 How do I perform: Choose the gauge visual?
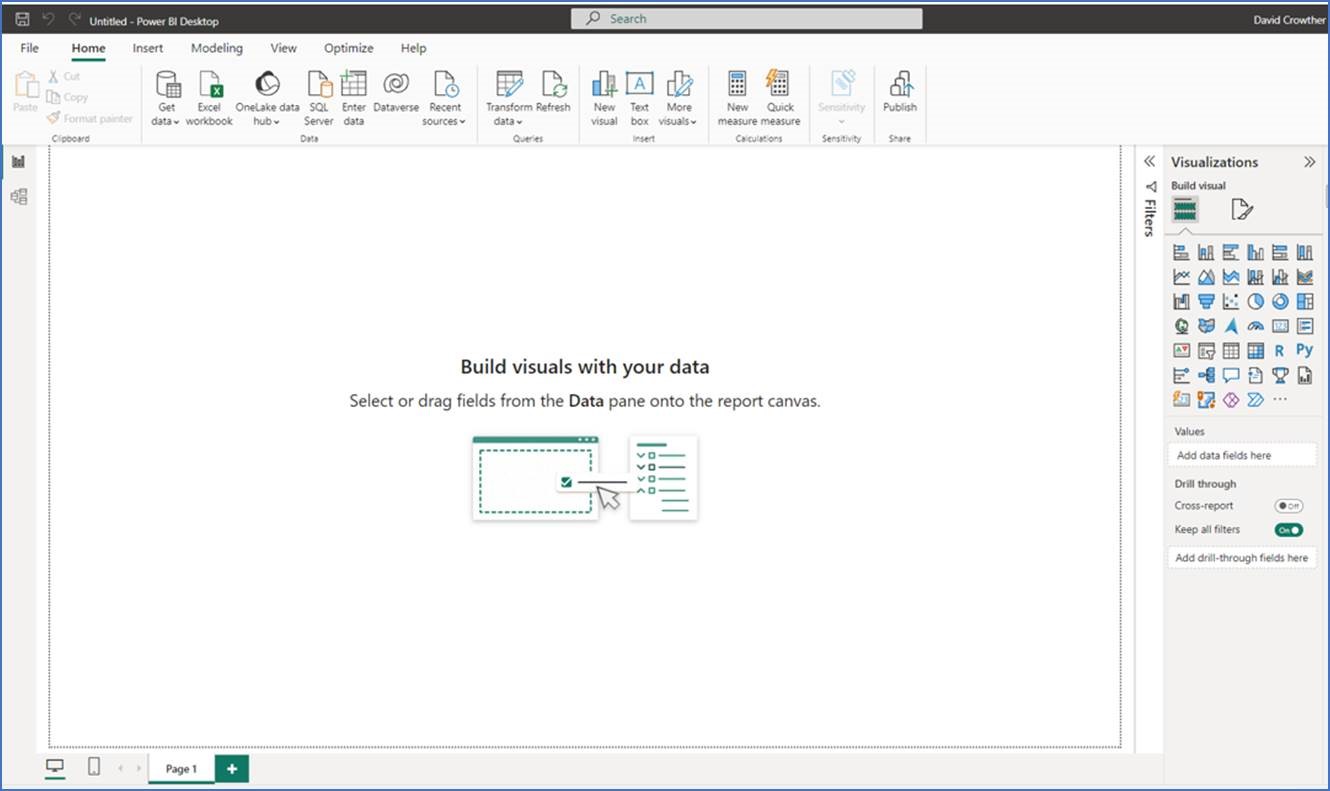1255,326
